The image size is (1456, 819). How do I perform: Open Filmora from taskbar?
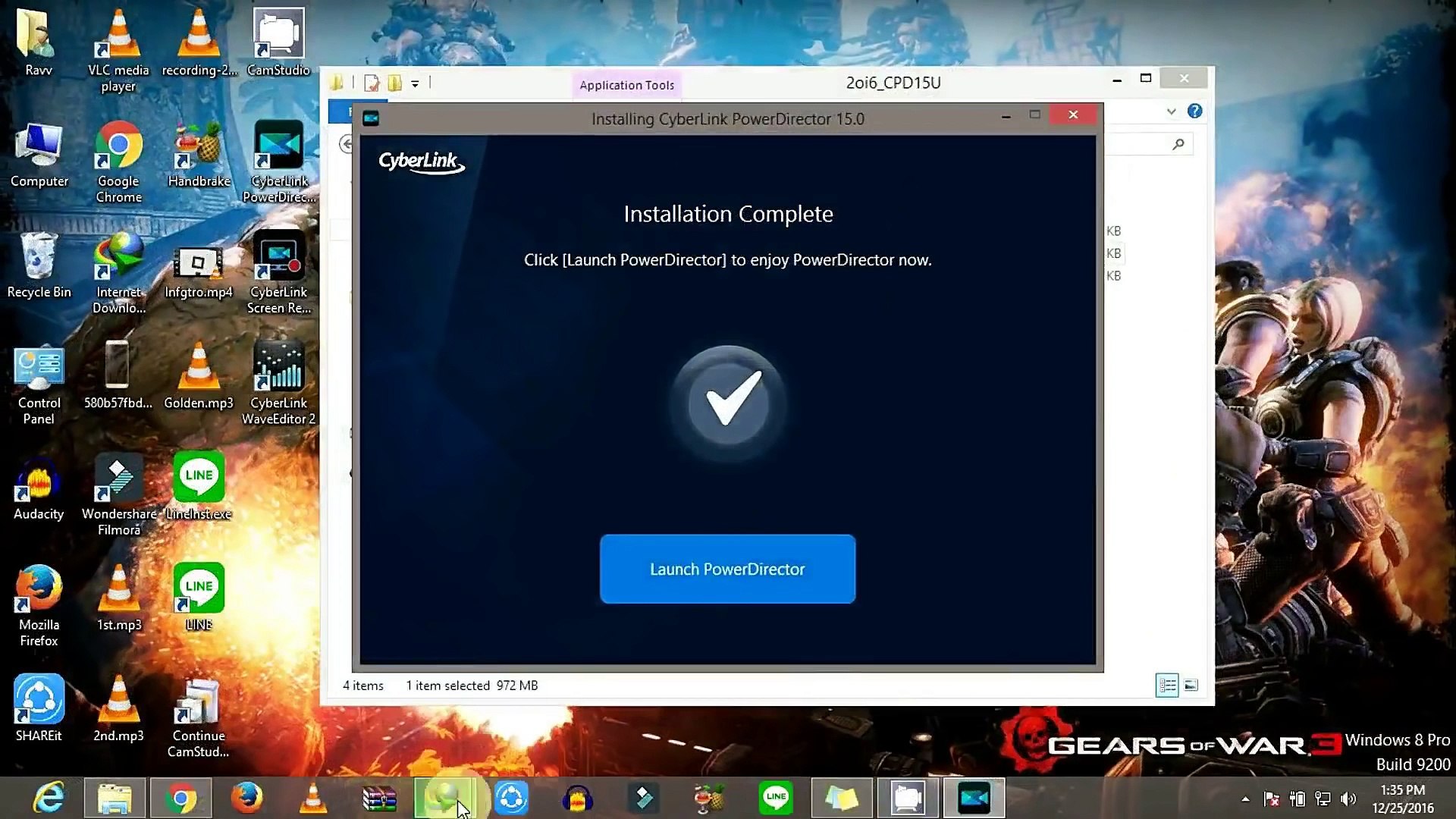click(x=643, y=798)
